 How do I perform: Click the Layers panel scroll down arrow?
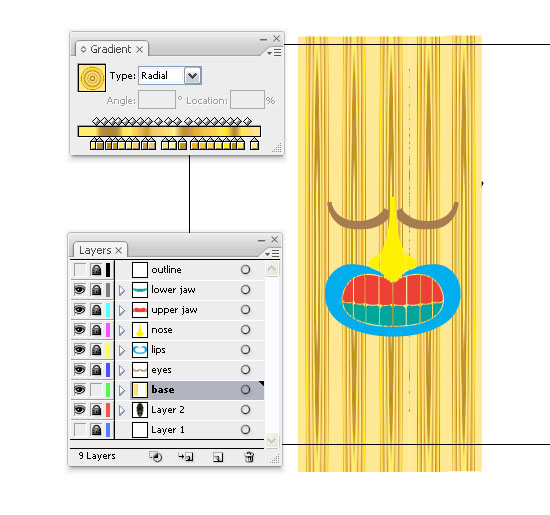pyautogui.click(x=272, y=440)
